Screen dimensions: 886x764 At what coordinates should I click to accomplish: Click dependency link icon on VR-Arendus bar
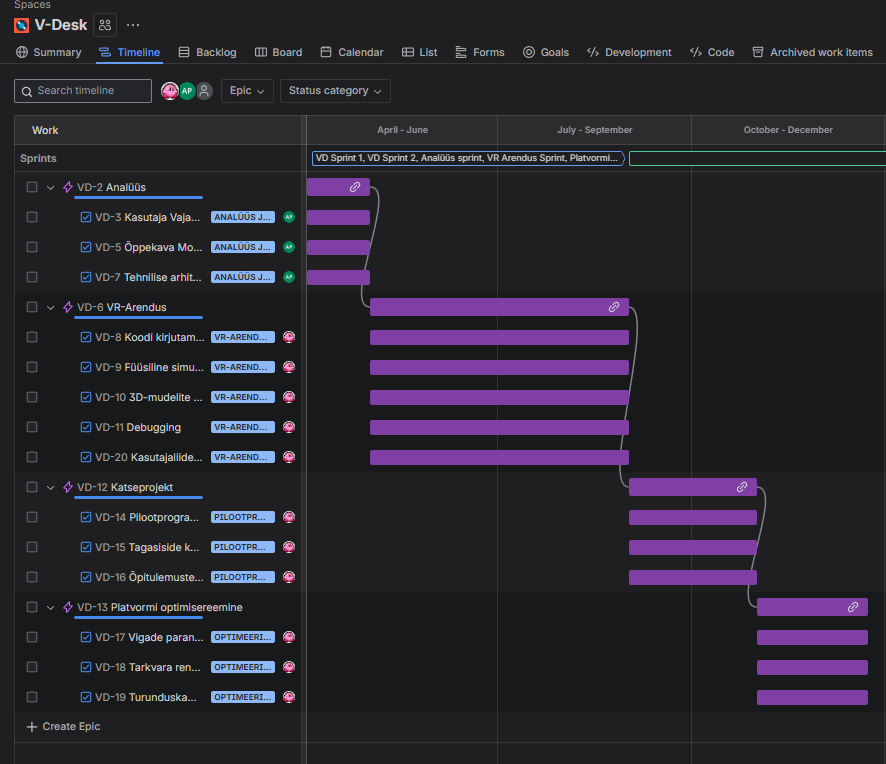coord(614,307)
